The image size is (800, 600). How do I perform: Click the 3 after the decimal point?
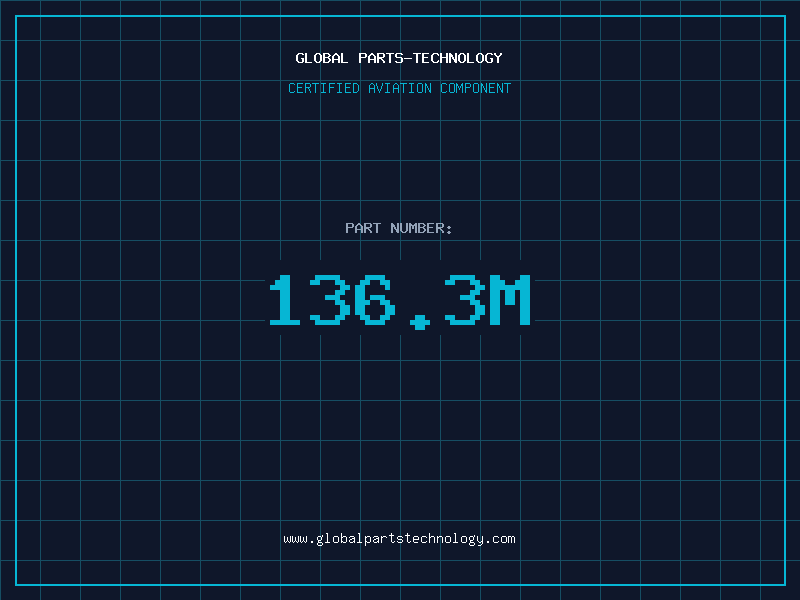(465, 300)
